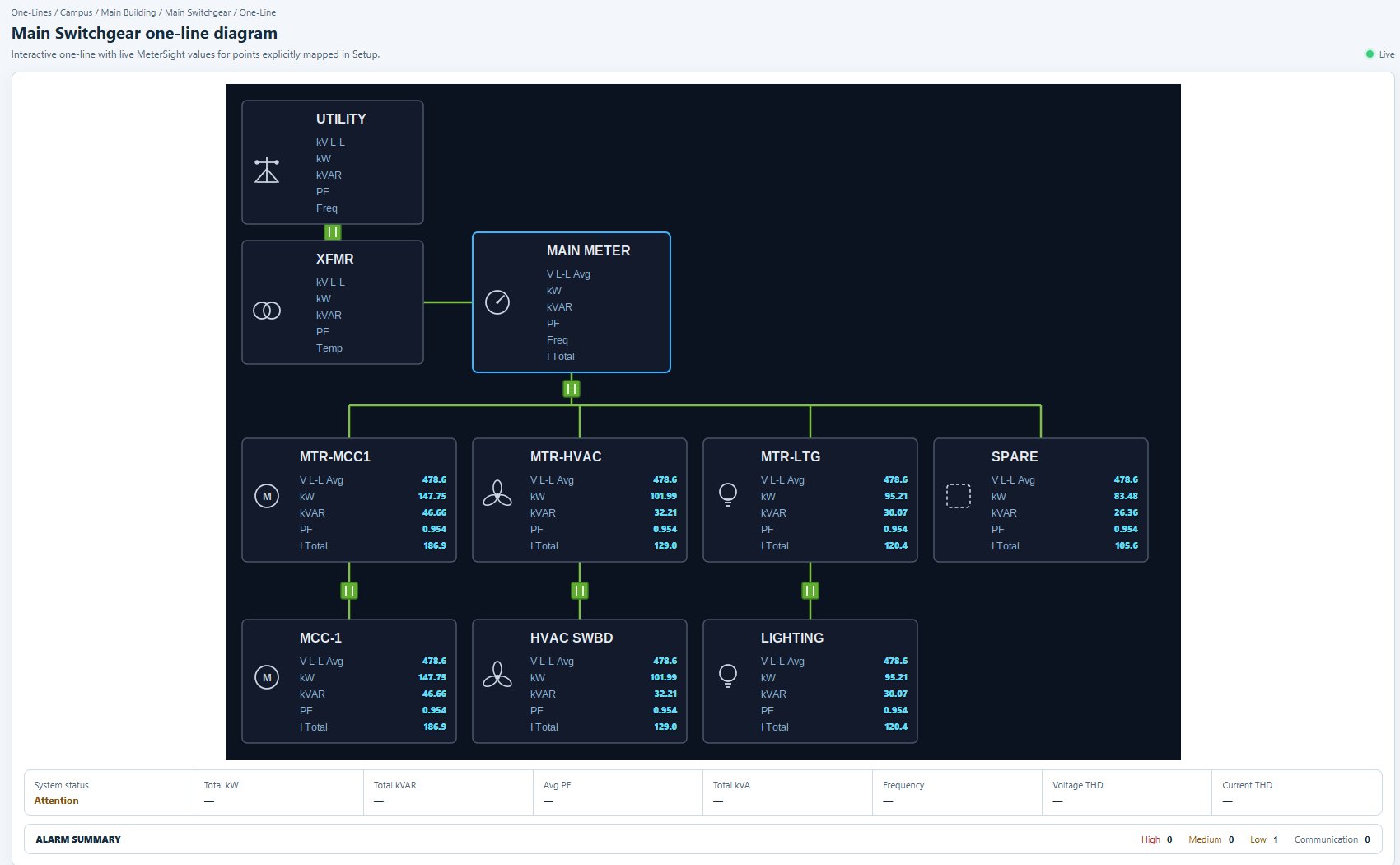Click SPARE I Total value 105.6
Viewport: 1400px width, 865px height.
pos(1127,545)
